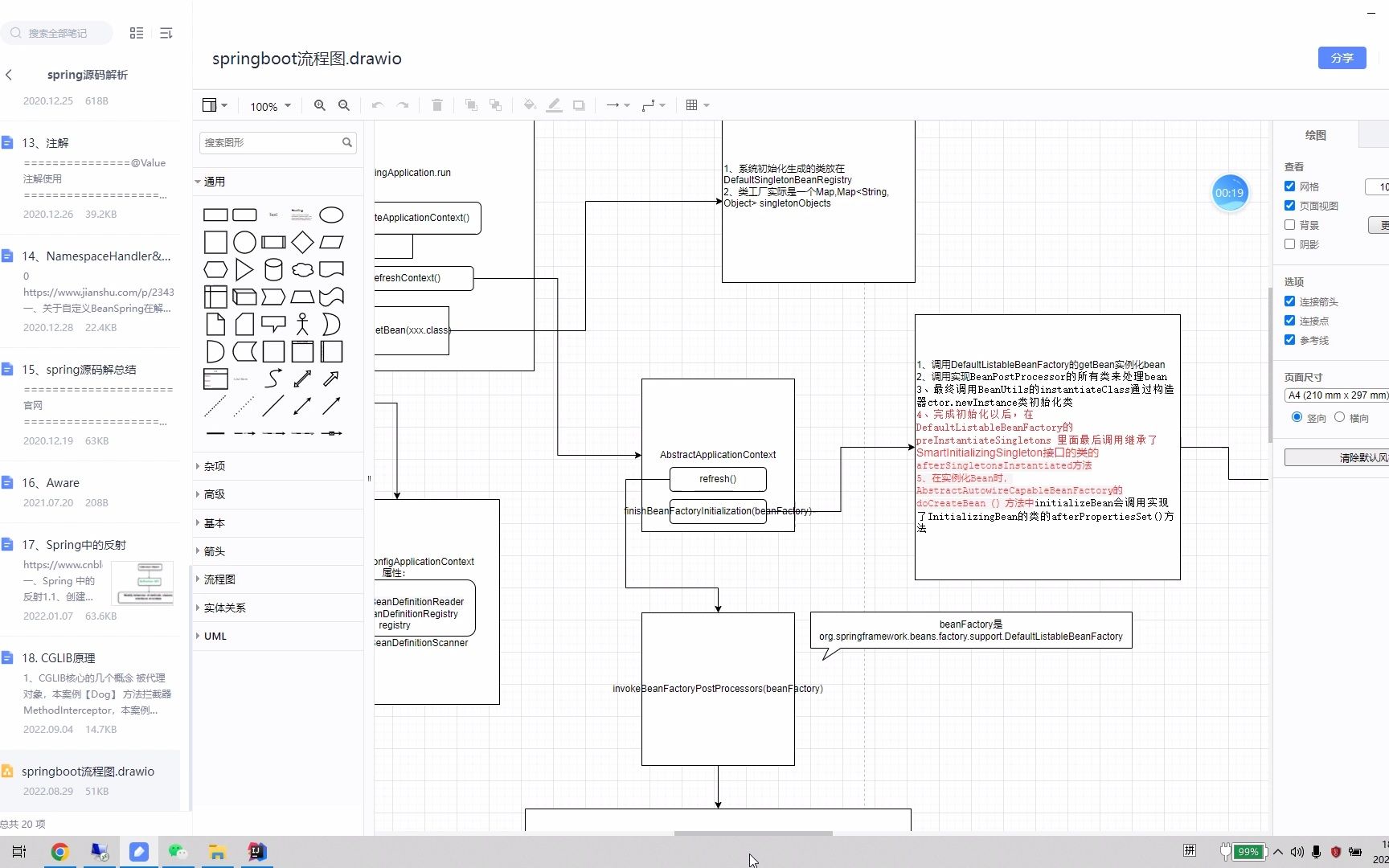Switch to the 绘图 diagram tab

(1316, 135)
